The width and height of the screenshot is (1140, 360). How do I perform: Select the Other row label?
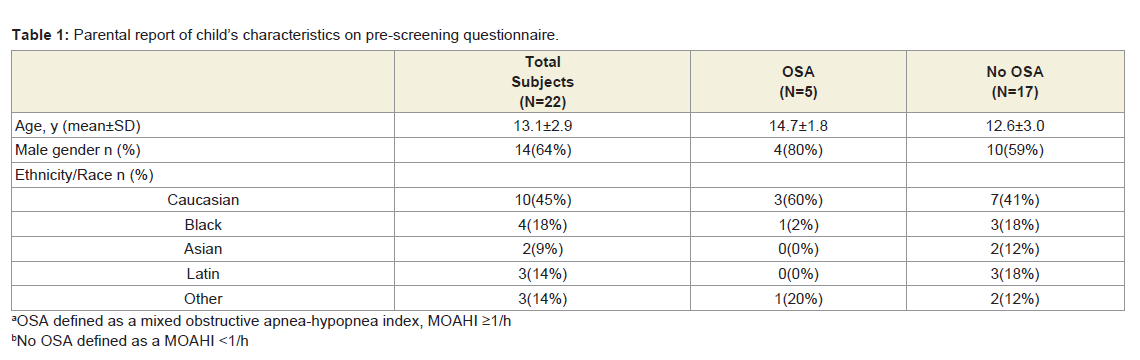pyautogui.click(x=203, y=298)
